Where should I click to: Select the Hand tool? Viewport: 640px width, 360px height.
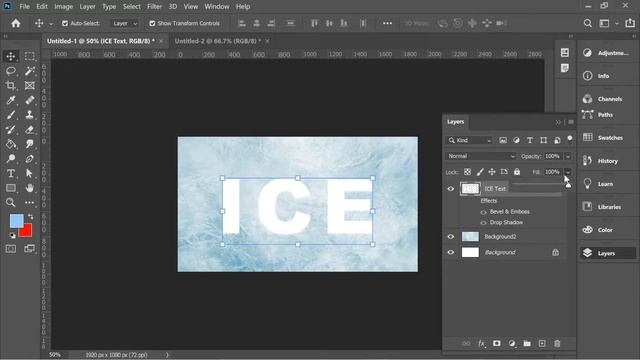29,188
